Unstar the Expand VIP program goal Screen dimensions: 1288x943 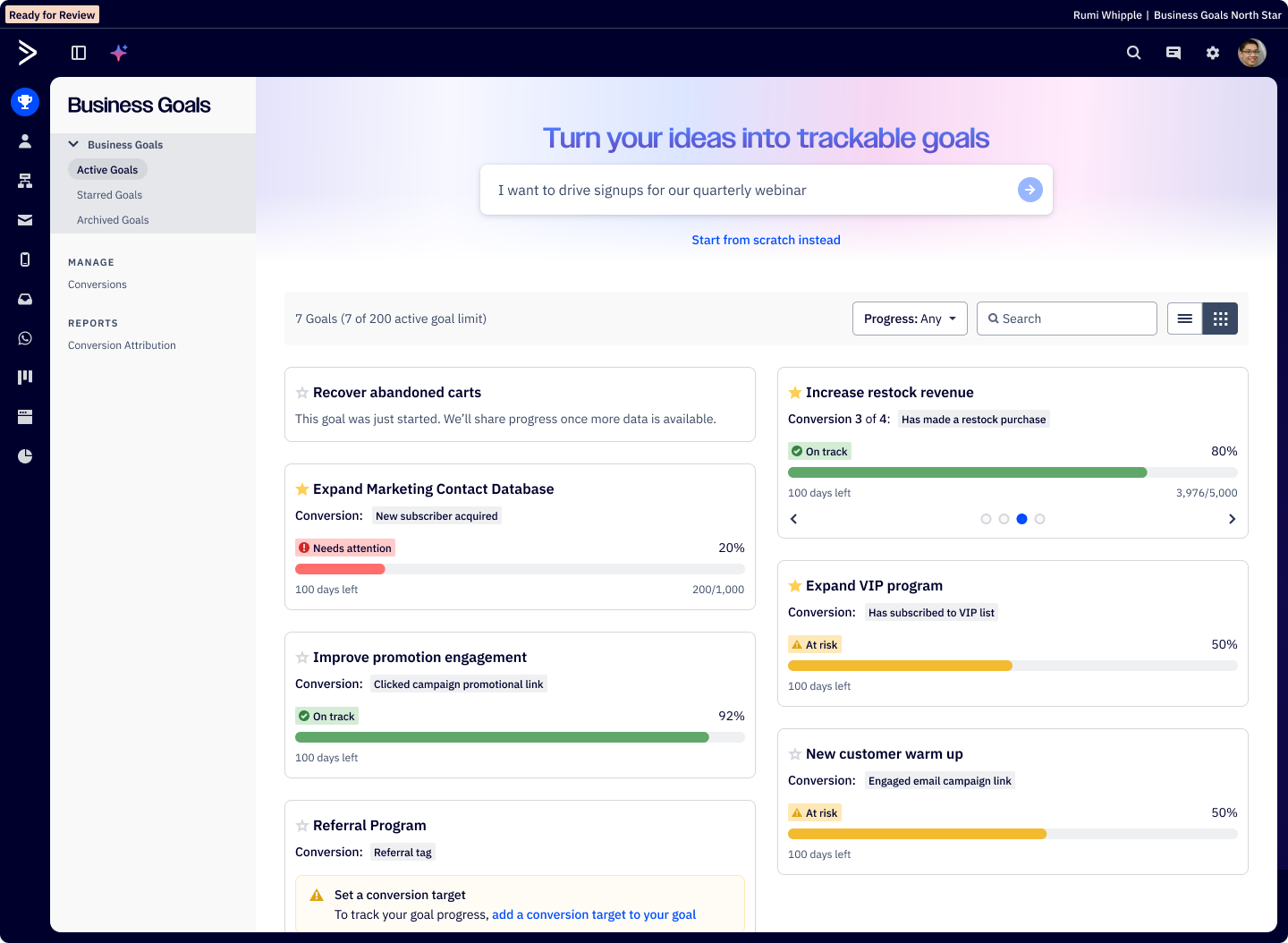point(795,586)
